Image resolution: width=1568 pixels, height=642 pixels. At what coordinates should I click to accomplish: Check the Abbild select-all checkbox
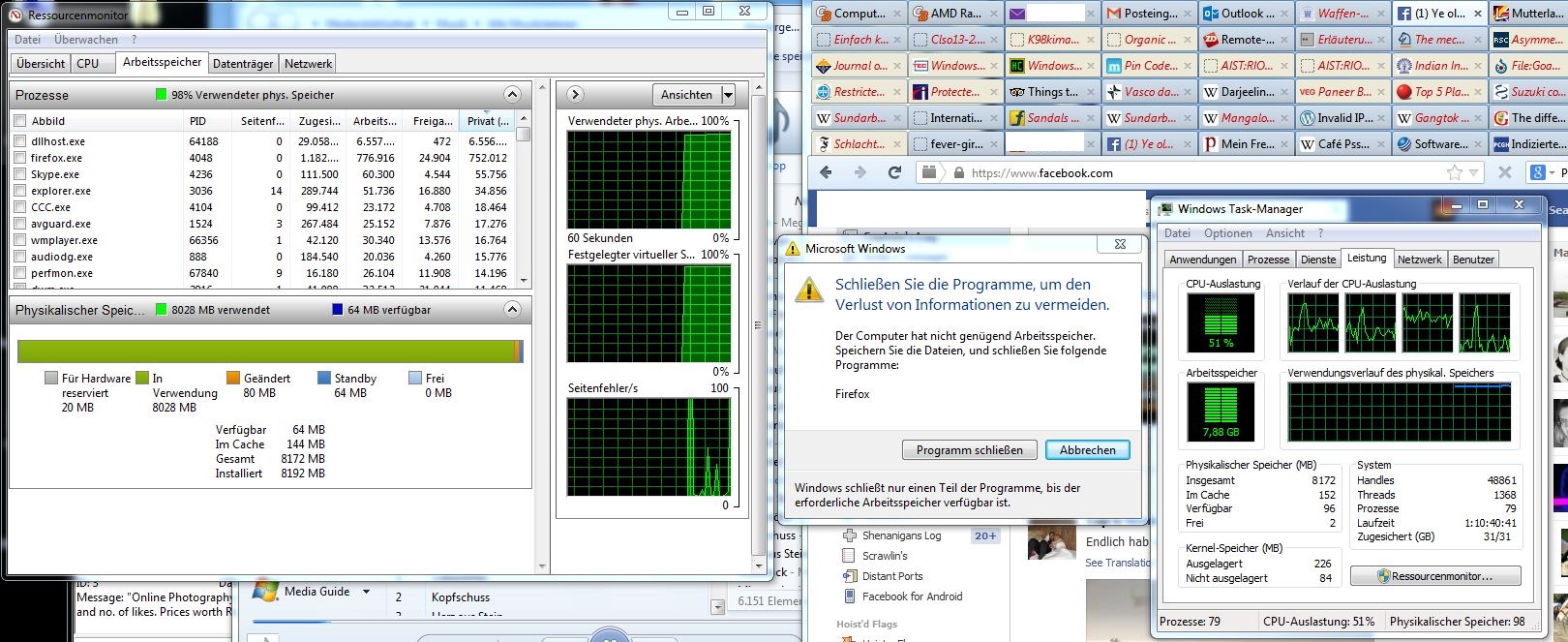[20, 121]
